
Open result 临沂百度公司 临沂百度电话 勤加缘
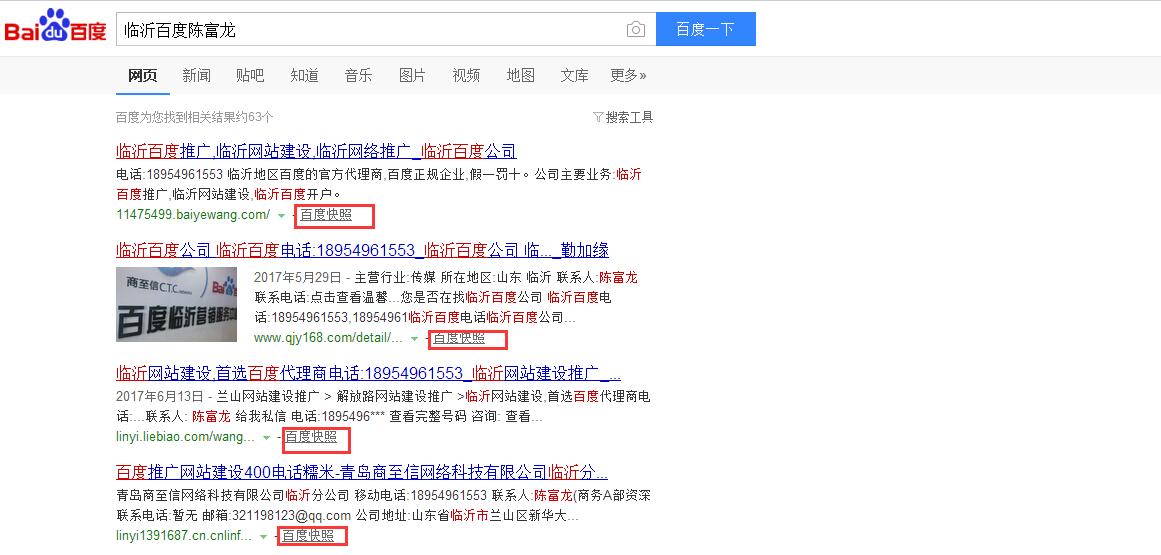[x=363, y=250]
